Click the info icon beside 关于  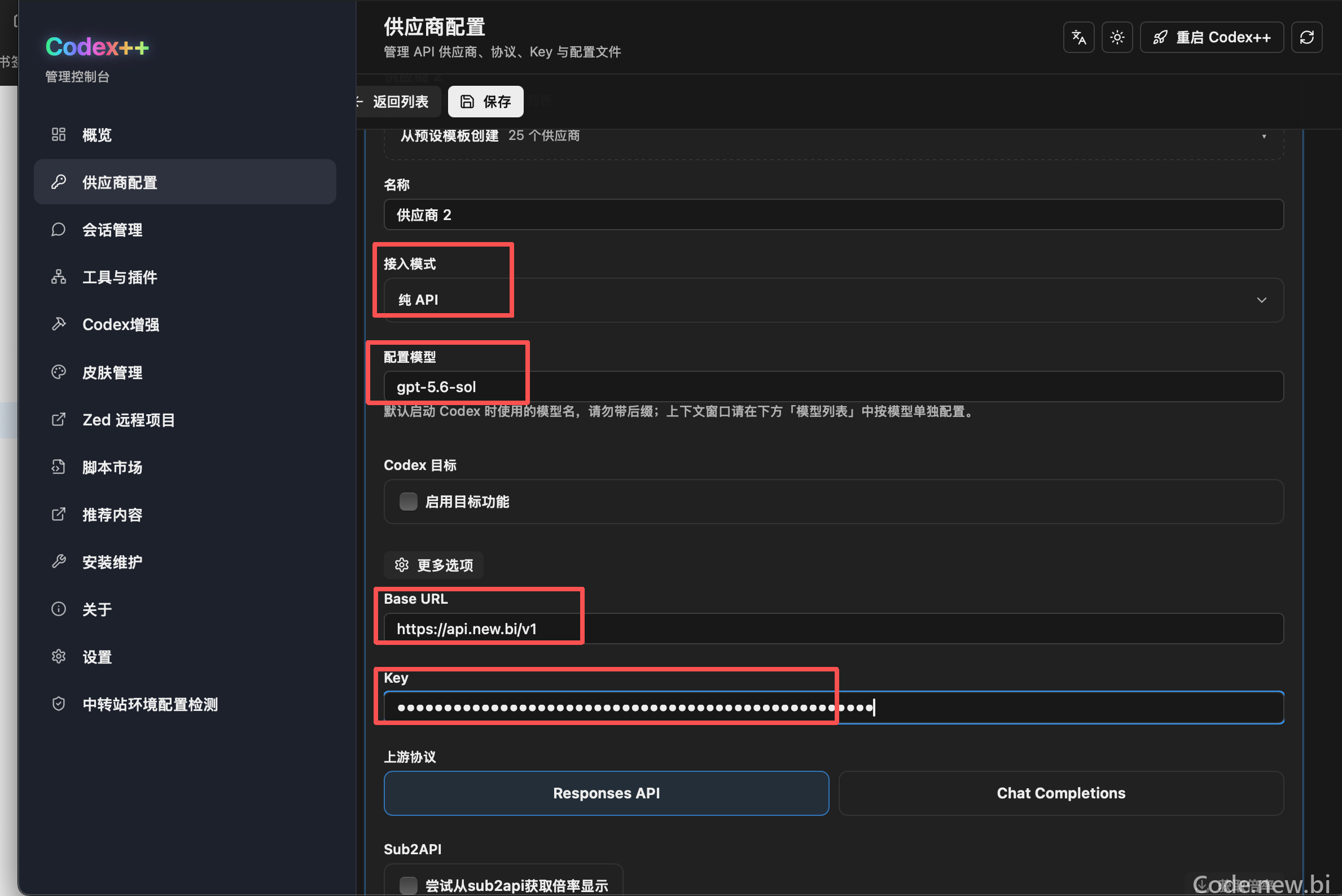point(58,609)
